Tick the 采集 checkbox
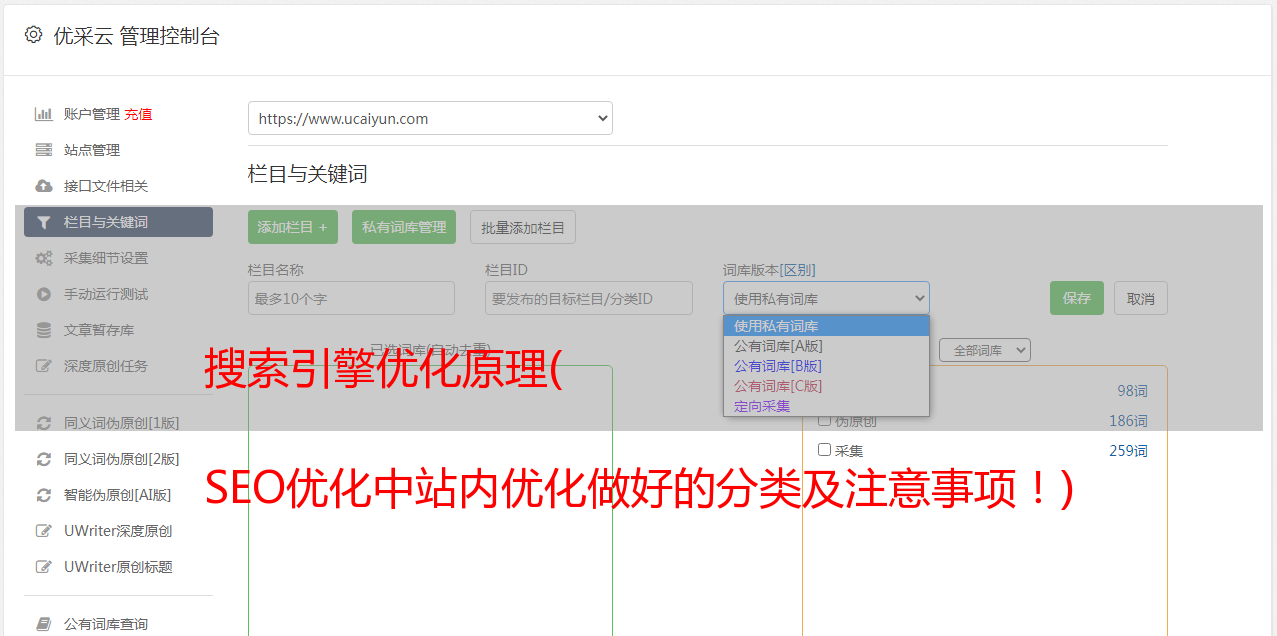Screen dimensions: 1277x636 tap(825, 450)
